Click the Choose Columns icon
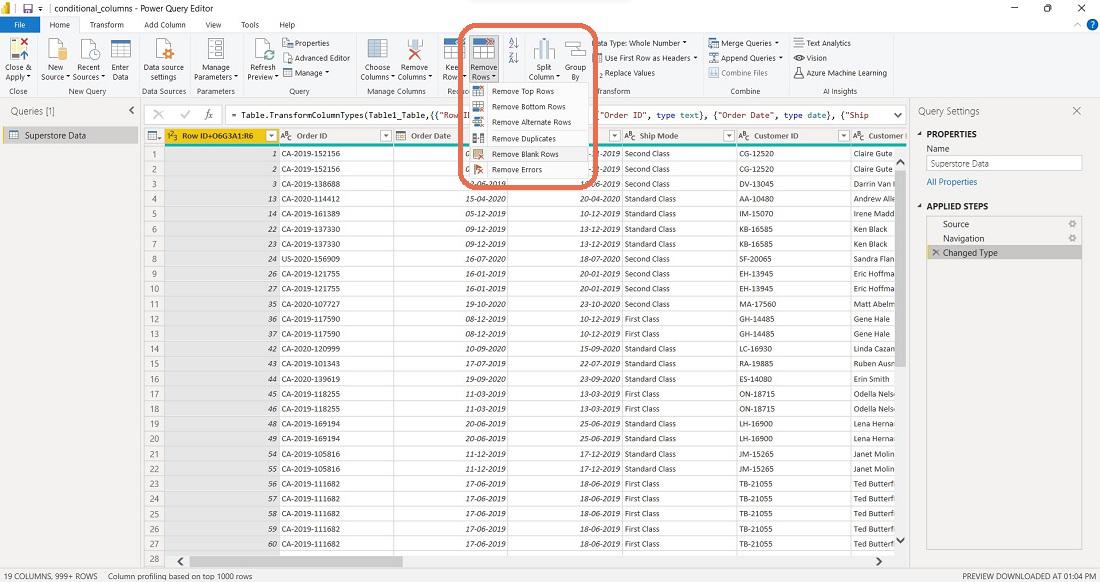 click(x=377, y=50)
